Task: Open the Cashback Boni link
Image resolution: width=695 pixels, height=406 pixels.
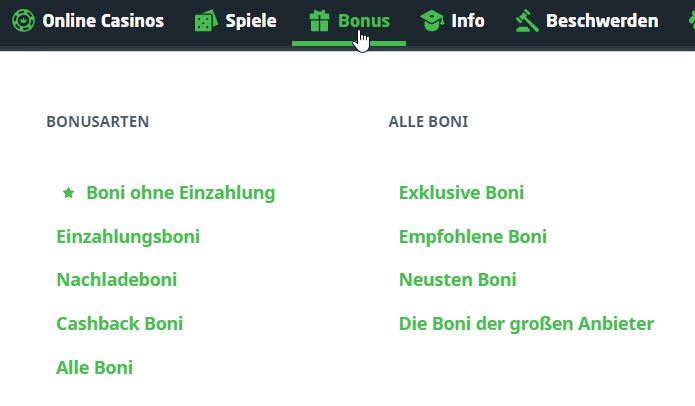Action: [x=119, y=324]
